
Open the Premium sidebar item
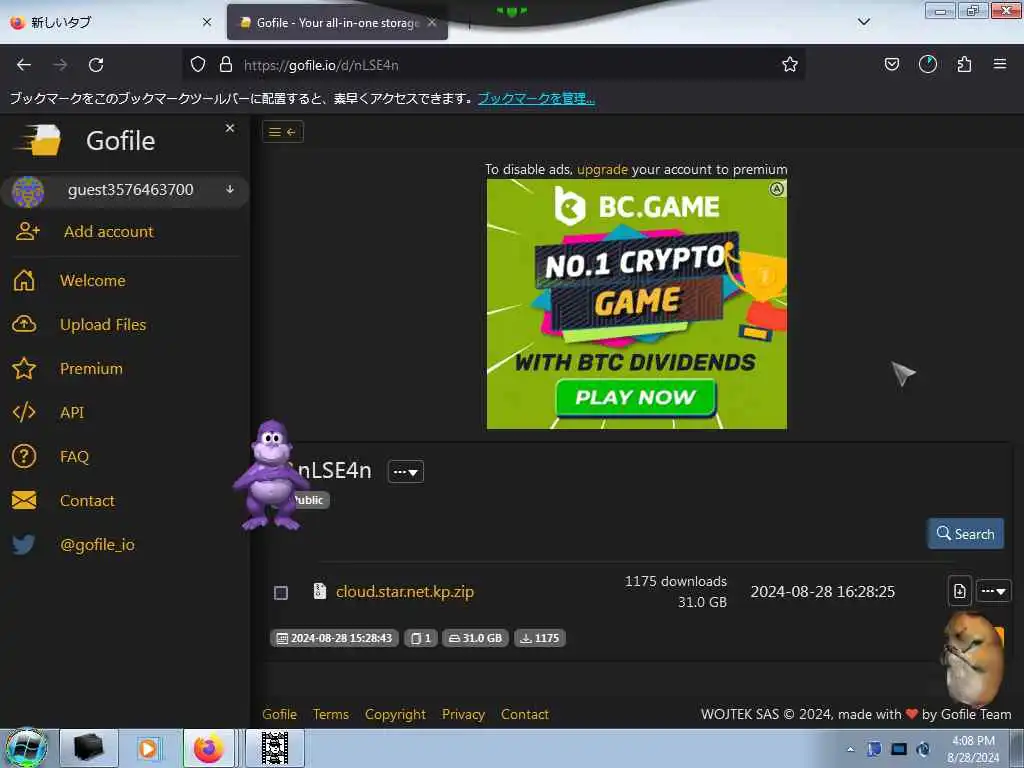[x=91, y=368]
